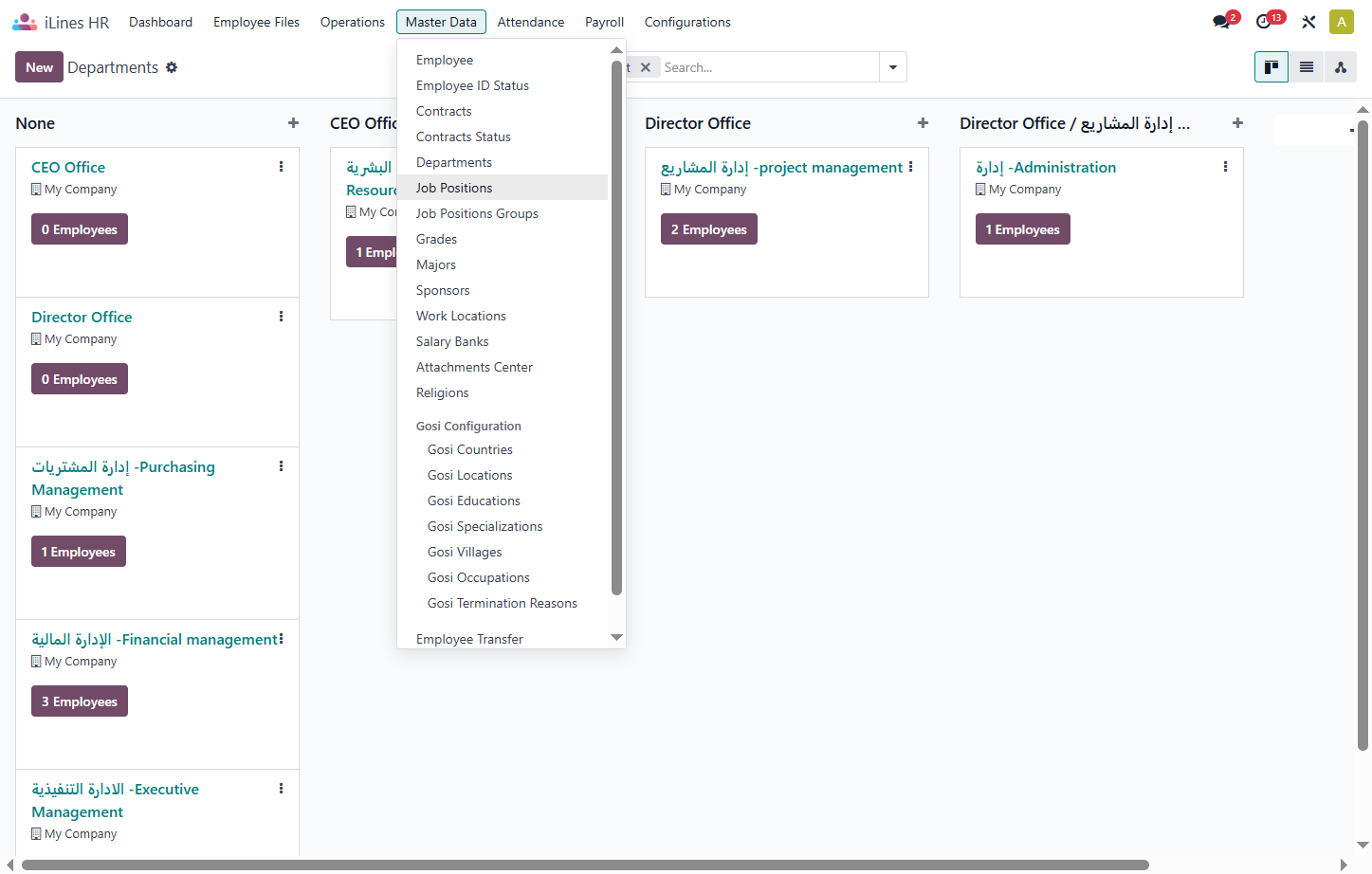Expand the search options dropdown arrow

coord(893,67)
